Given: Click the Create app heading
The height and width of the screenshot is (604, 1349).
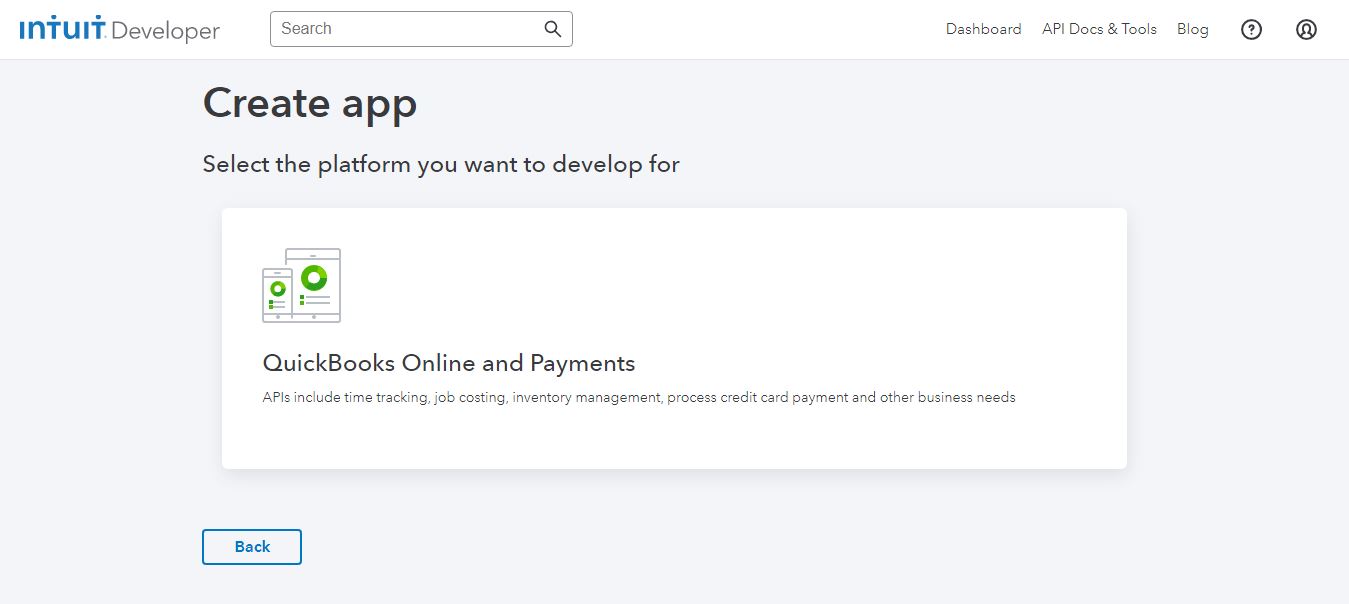Looking at the screenshot, I should (x=310, y=104).
